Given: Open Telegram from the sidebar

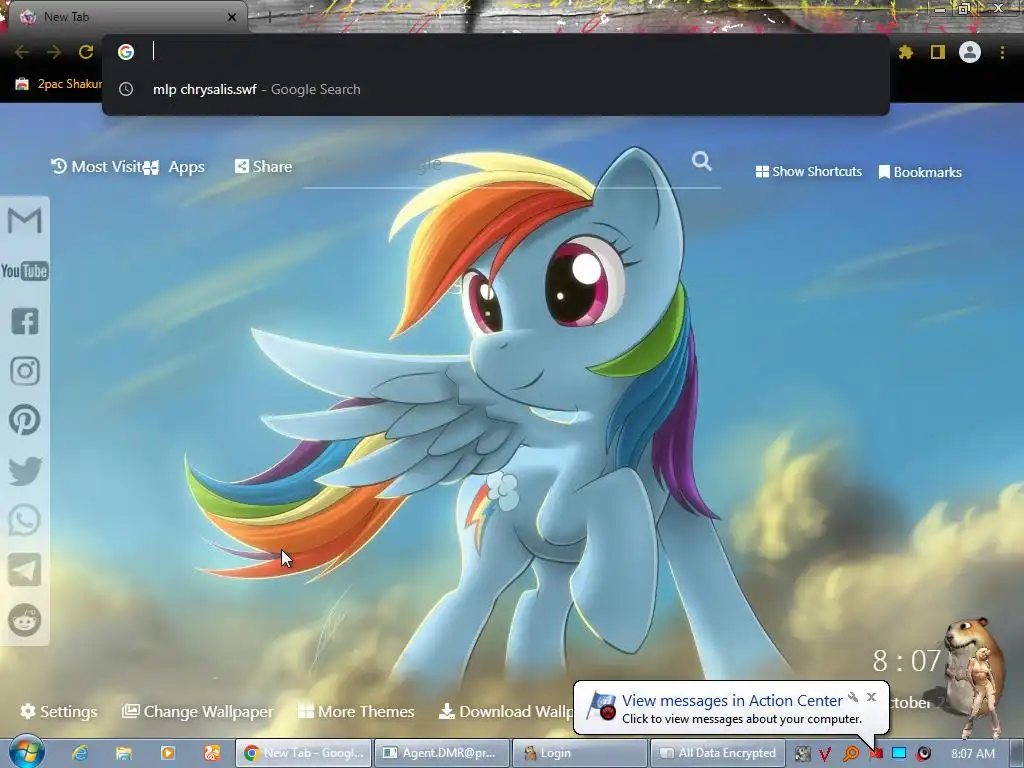Looking at the screenshot, I should coord(25,570).
